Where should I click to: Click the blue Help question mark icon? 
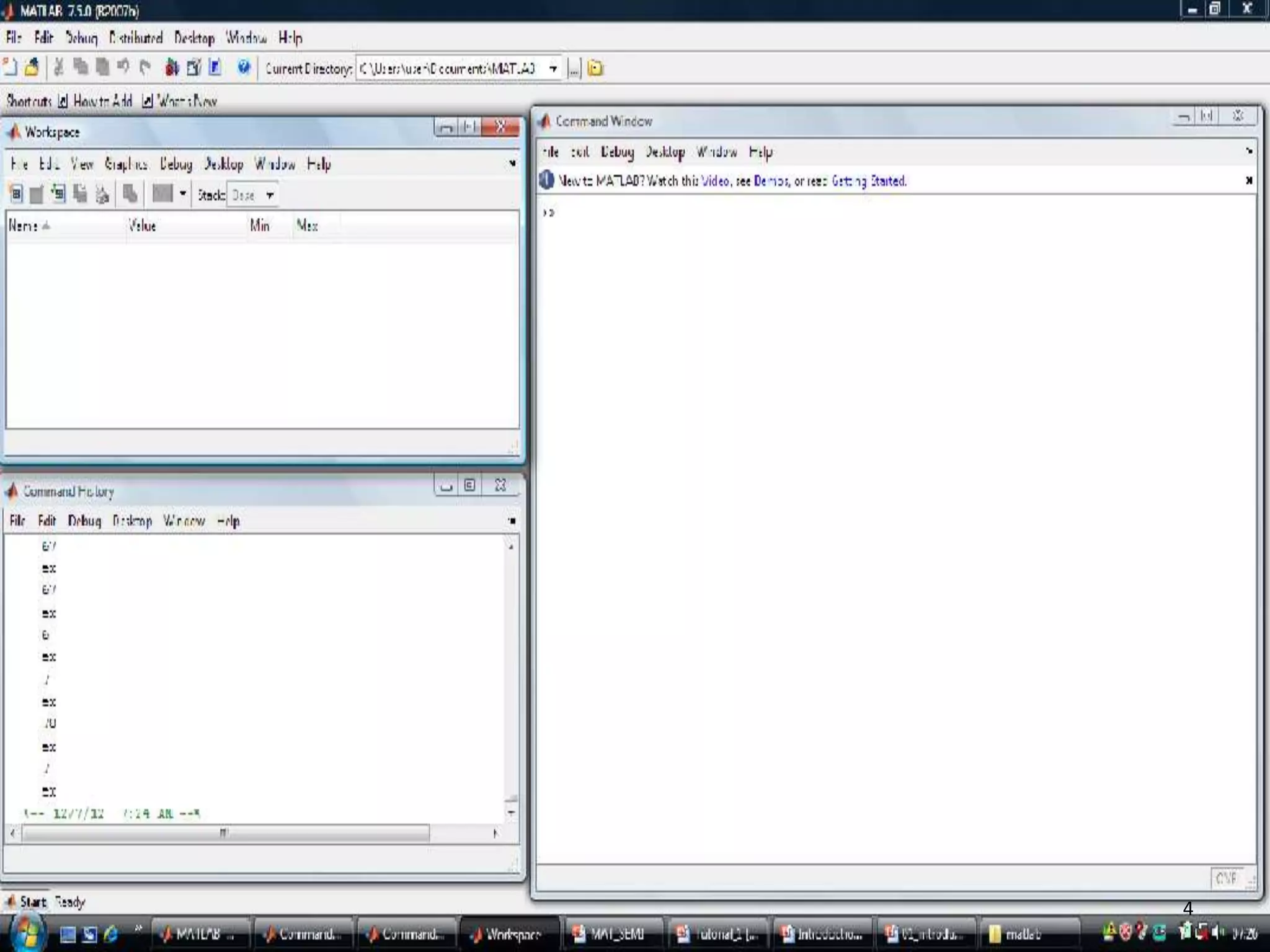point(243,67)
